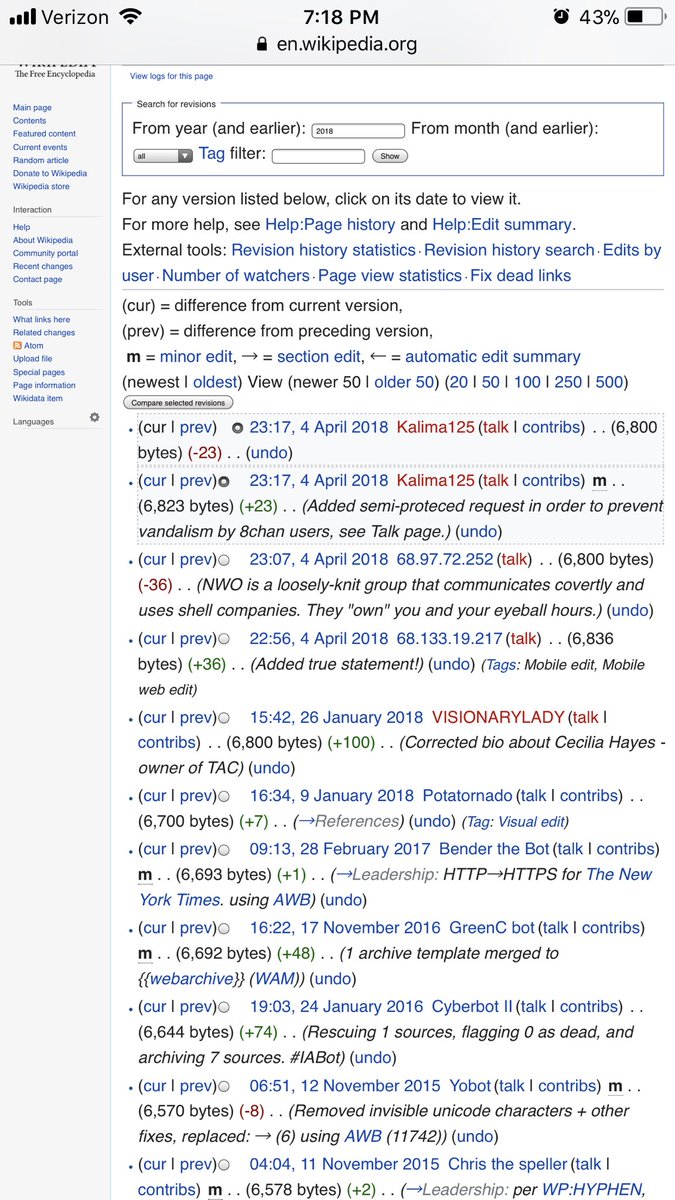Open Fix dead links tool
This screenshot has height=1200, width=675.
520,276
